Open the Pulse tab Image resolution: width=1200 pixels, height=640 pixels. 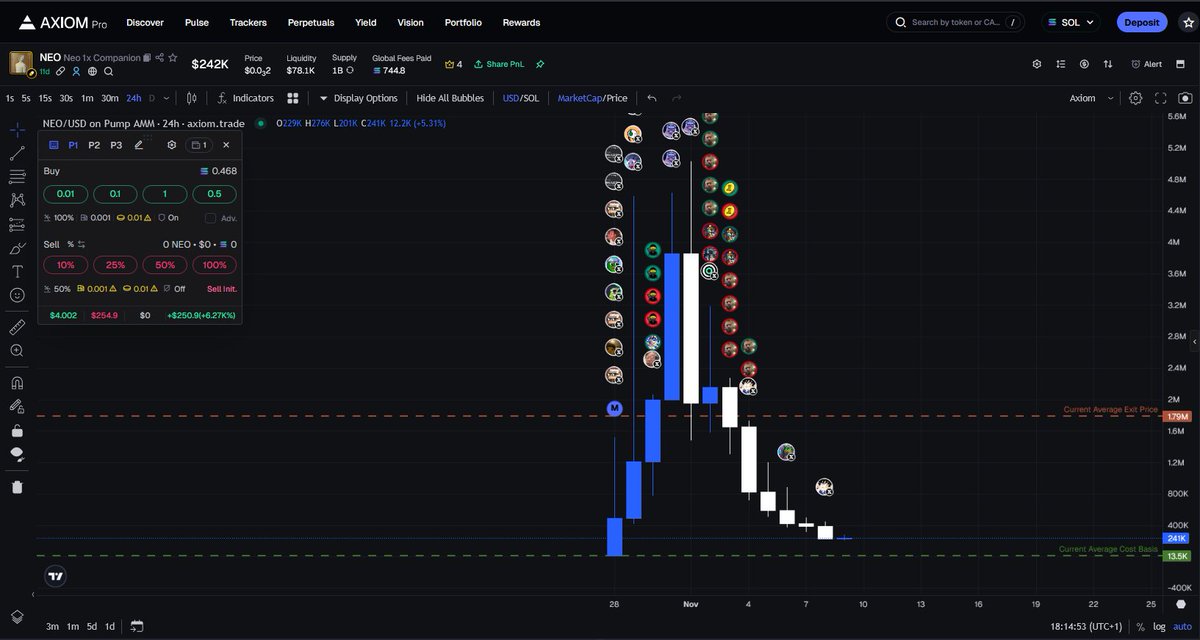(197, 22)
